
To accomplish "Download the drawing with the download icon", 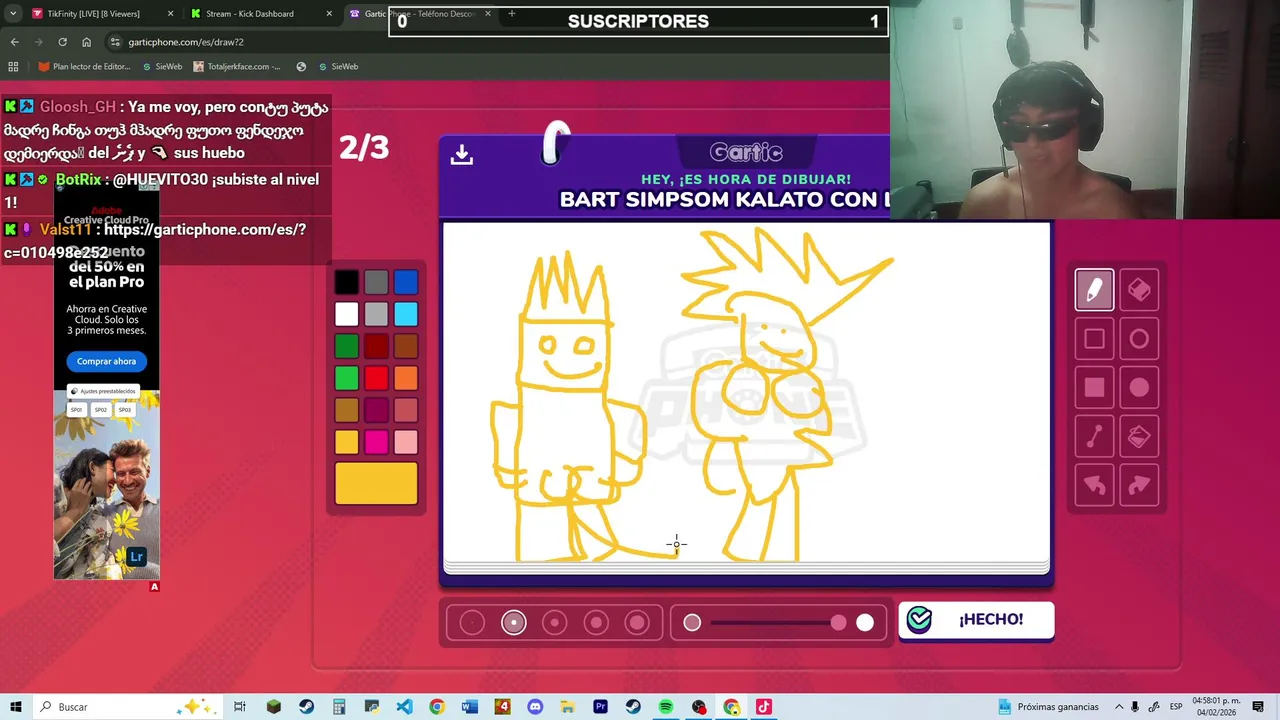I will 461,154.
